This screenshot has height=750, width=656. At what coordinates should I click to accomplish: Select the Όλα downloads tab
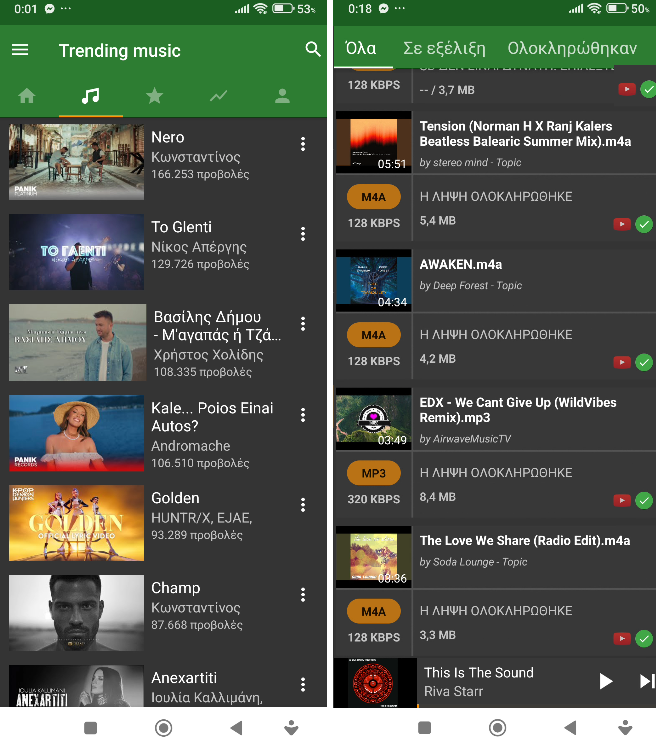click(x=361, y=48)
